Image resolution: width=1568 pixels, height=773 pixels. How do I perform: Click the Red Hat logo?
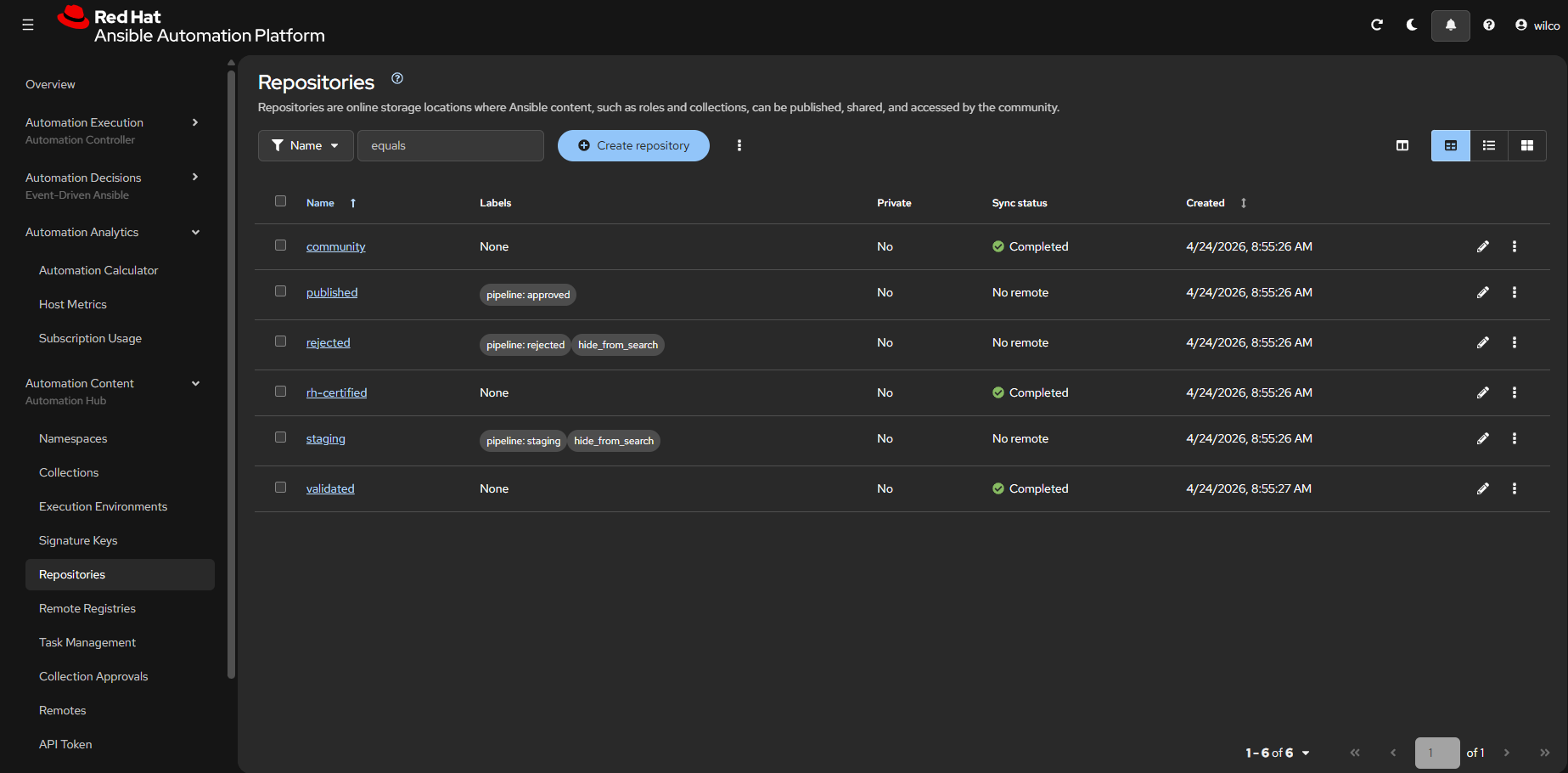click(x=191, y=25)
